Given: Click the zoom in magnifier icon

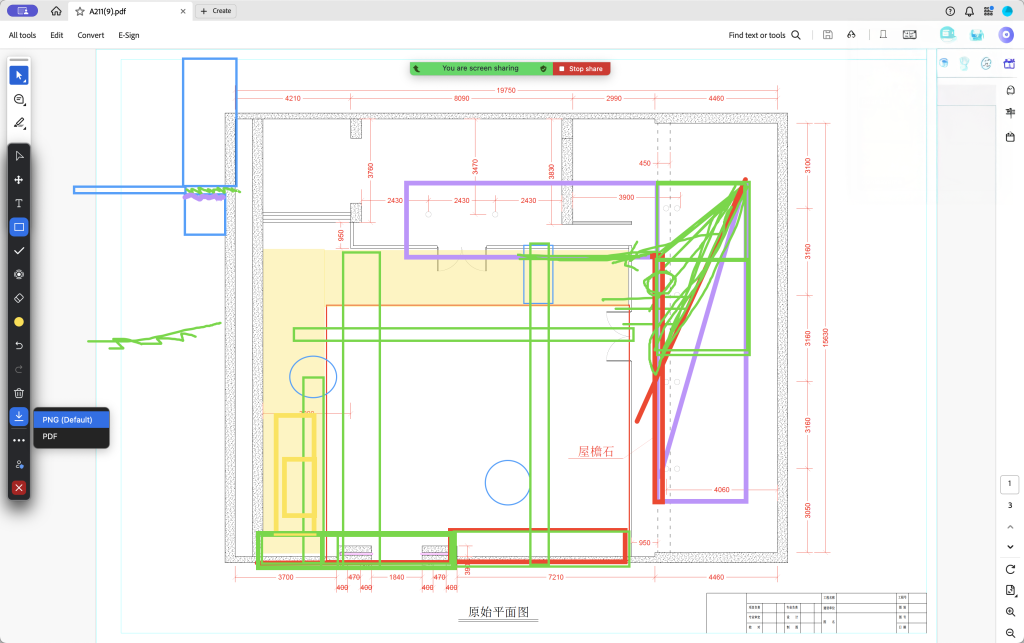Looking at the screenshot, I should point(1010,611).
